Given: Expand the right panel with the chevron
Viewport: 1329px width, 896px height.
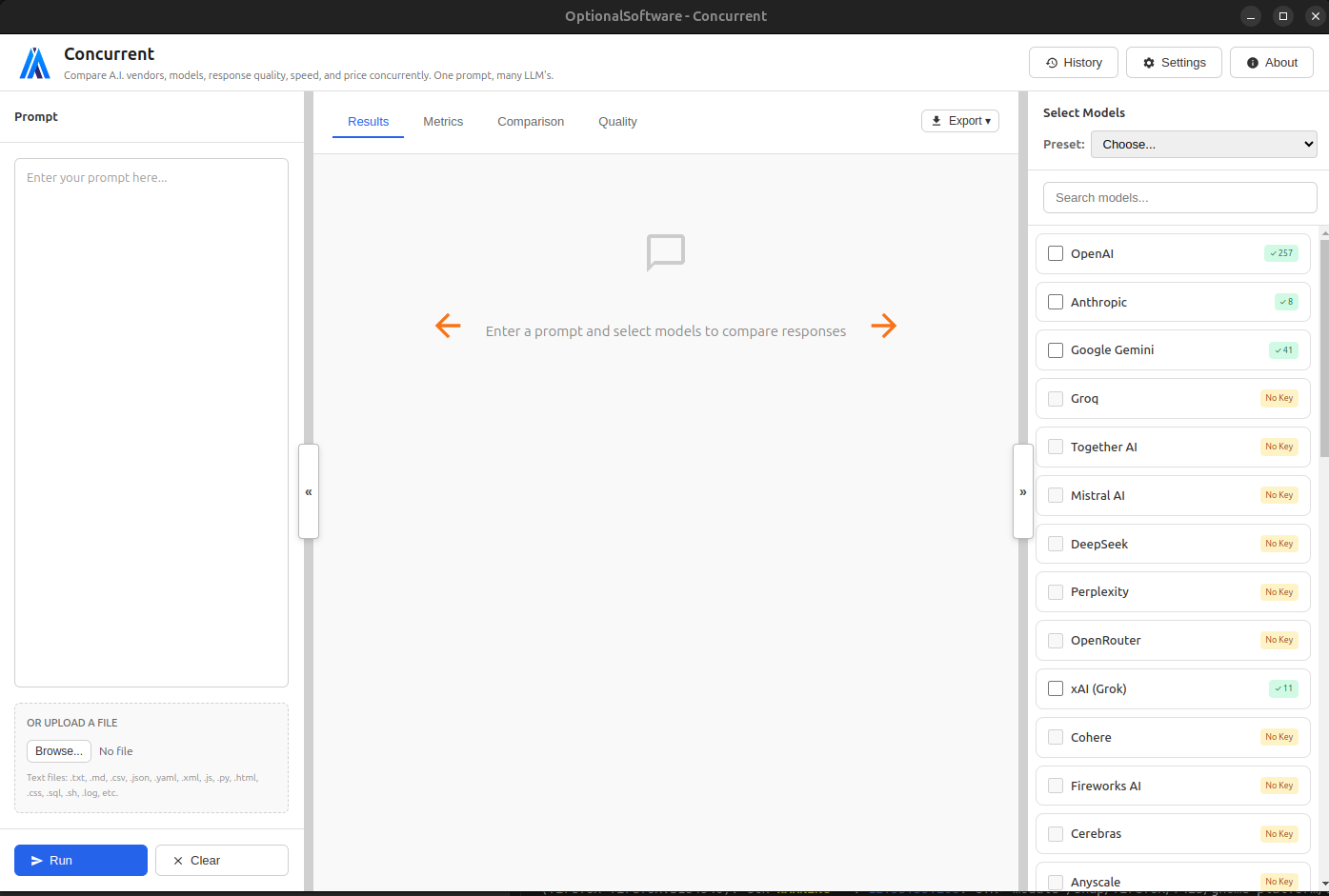Looking at the screenshot, I should (x=1022, y=491).
